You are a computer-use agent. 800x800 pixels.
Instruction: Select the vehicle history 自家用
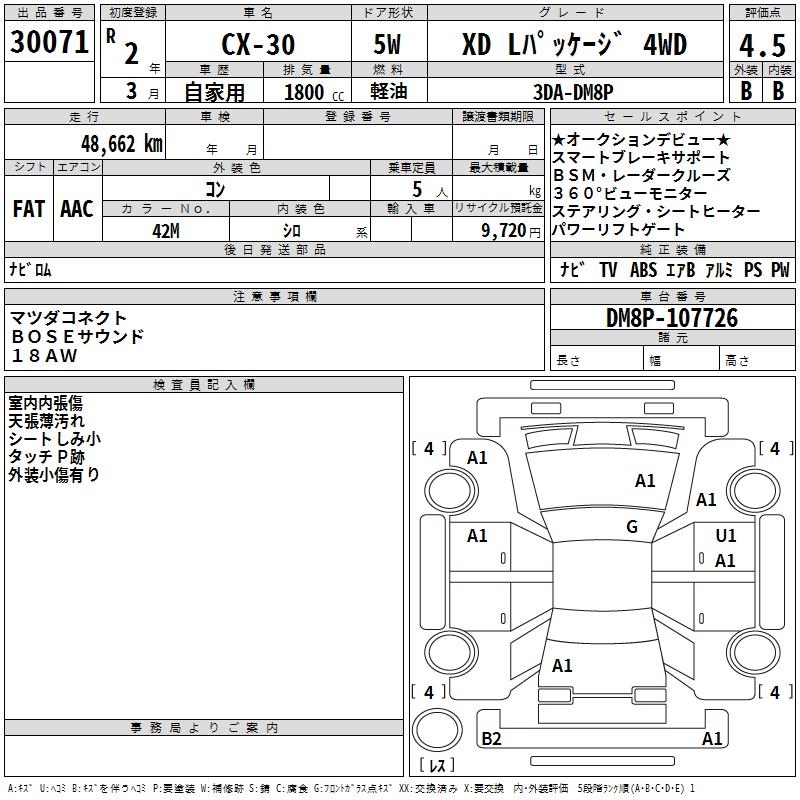(214, 92)
